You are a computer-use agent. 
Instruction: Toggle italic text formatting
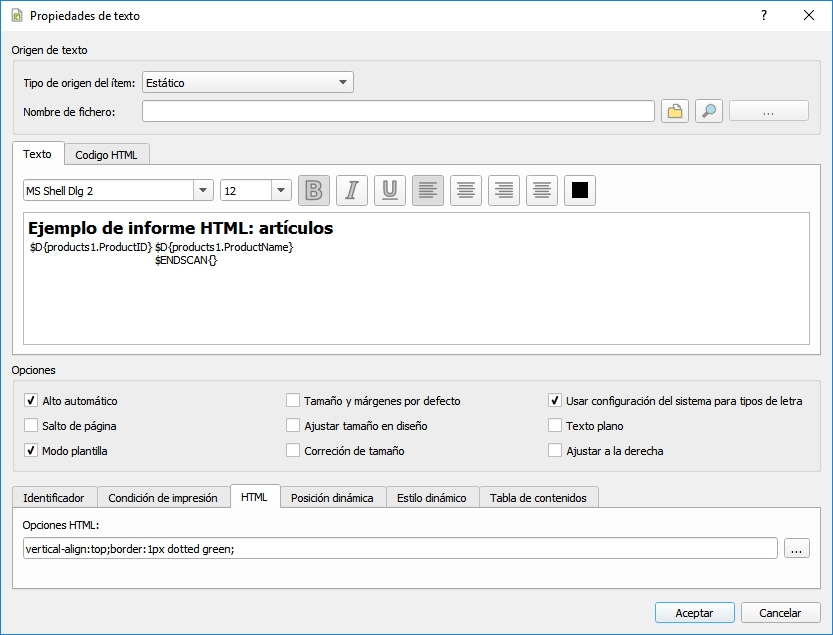(x=352, y=190)
